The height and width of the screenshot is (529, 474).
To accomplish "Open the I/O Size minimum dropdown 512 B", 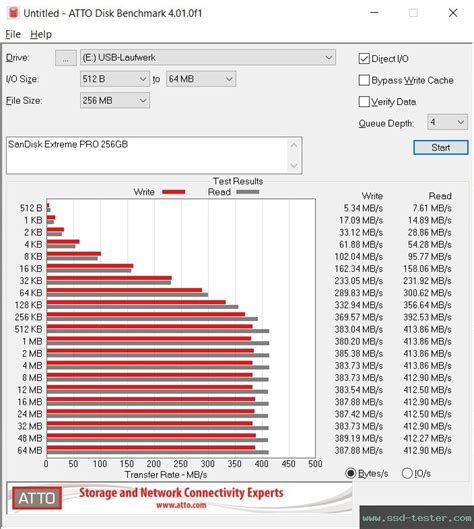I will (x=115, y=79).
